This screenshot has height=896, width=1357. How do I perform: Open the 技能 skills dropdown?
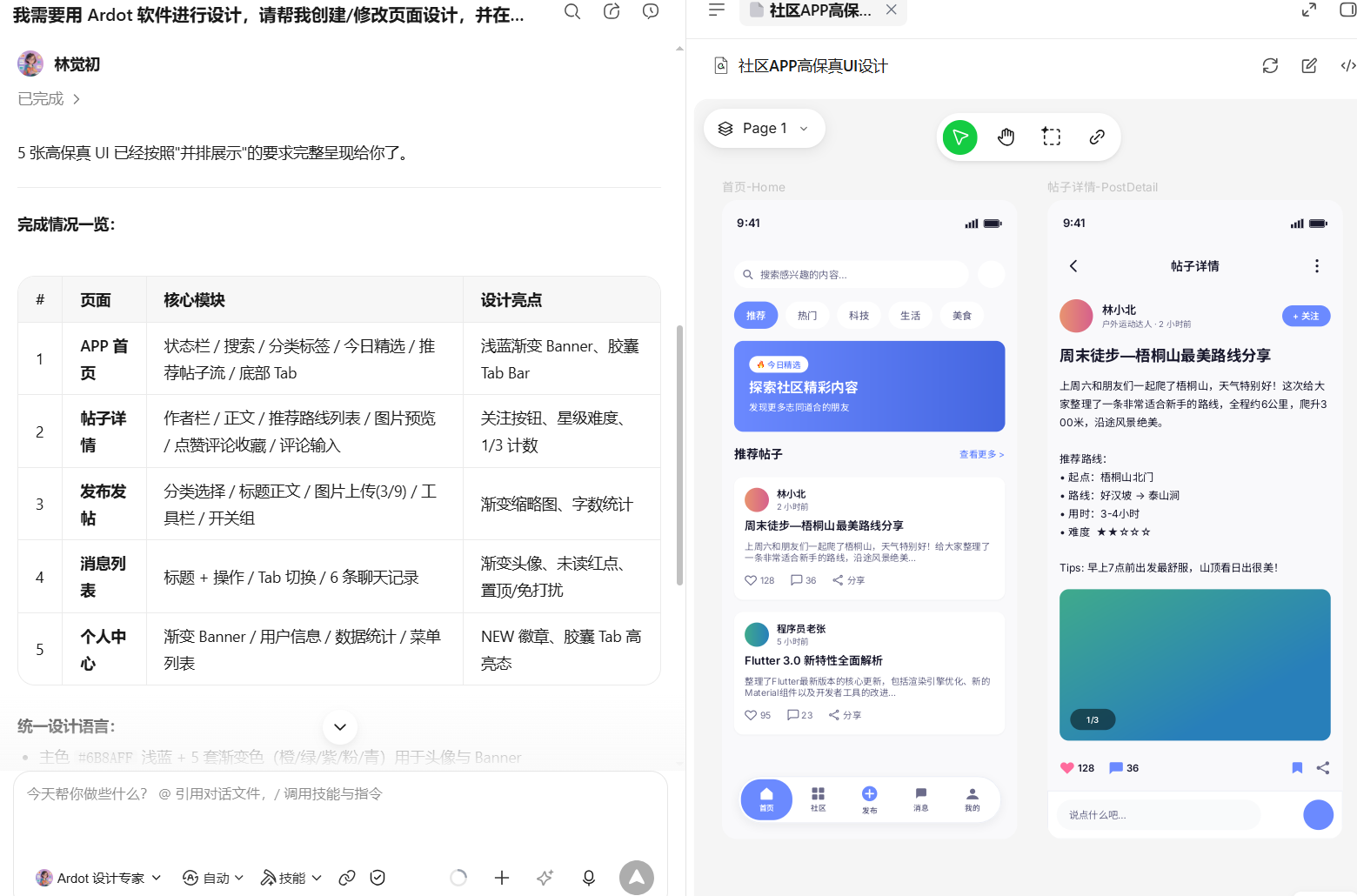(291, 878)
